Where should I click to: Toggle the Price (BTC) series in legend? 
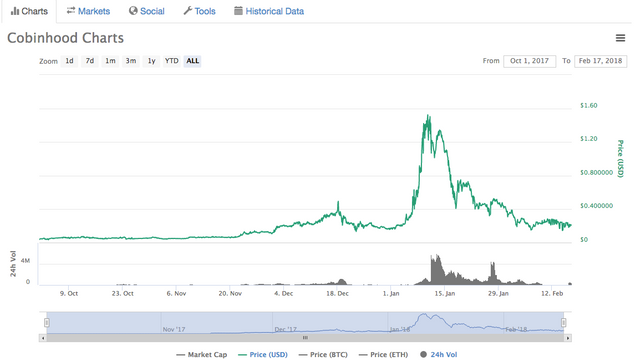[x=323, y=354]
